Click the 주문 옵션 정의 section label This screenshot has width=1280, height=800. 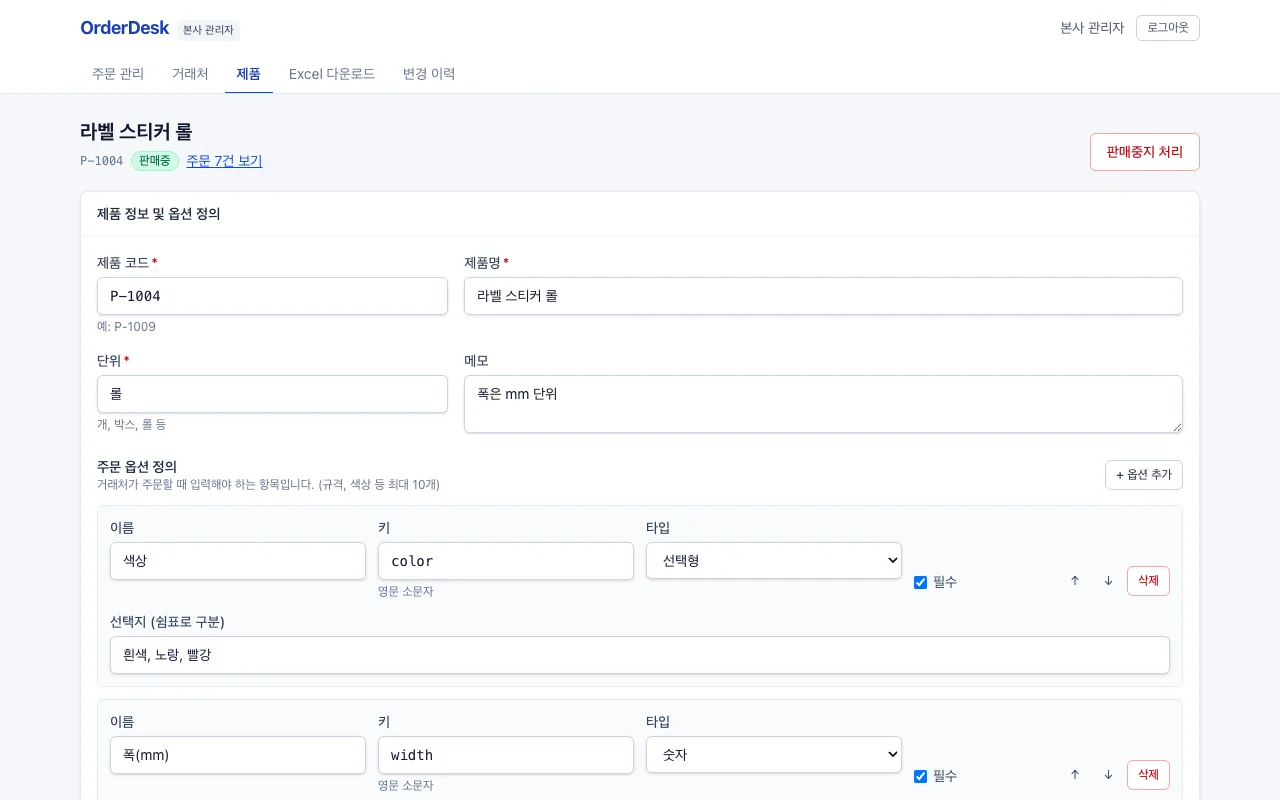[x=137, y=466]
